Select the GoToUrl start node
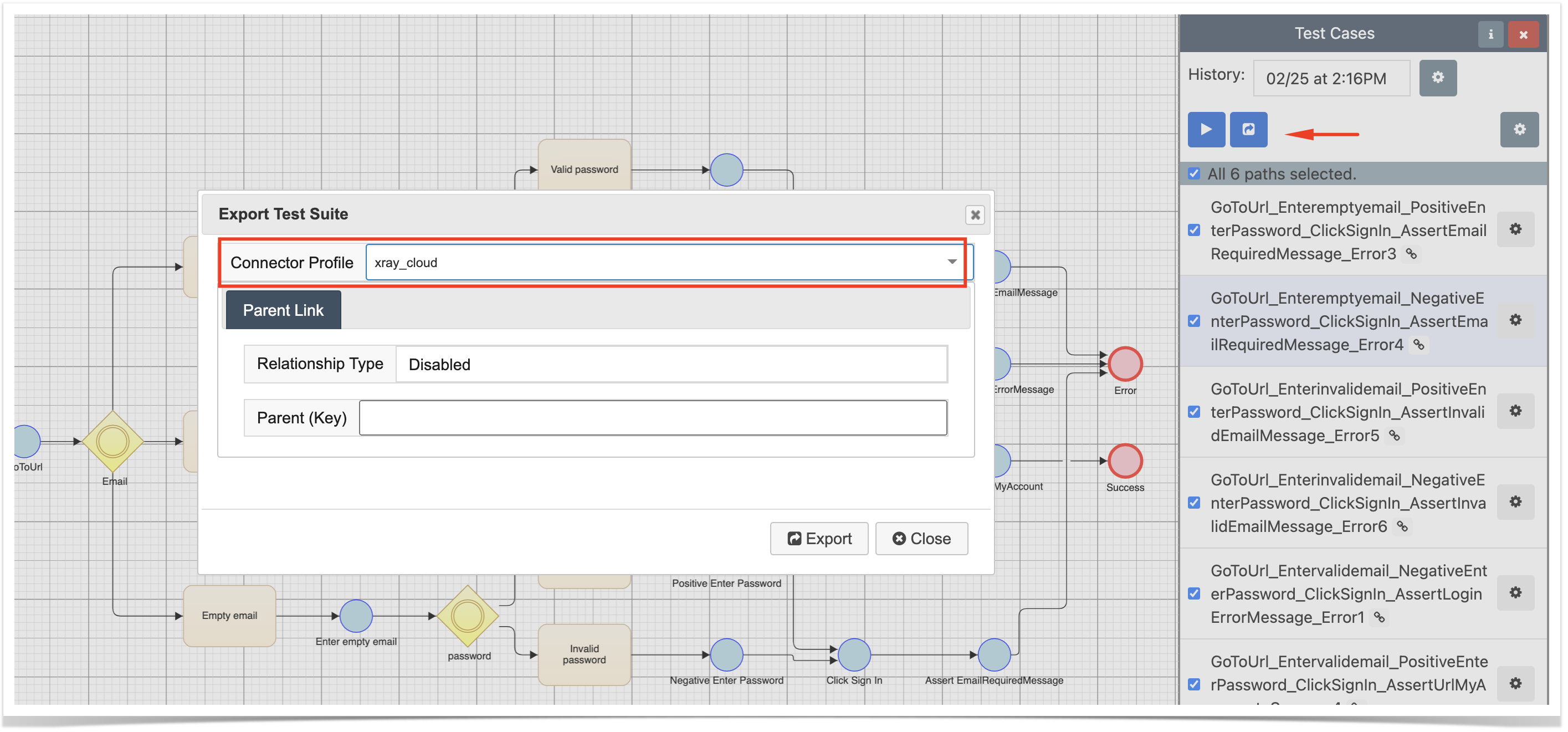Image resolution: width=1568 pixels, height=732 pixels. (x=27, y=442)
